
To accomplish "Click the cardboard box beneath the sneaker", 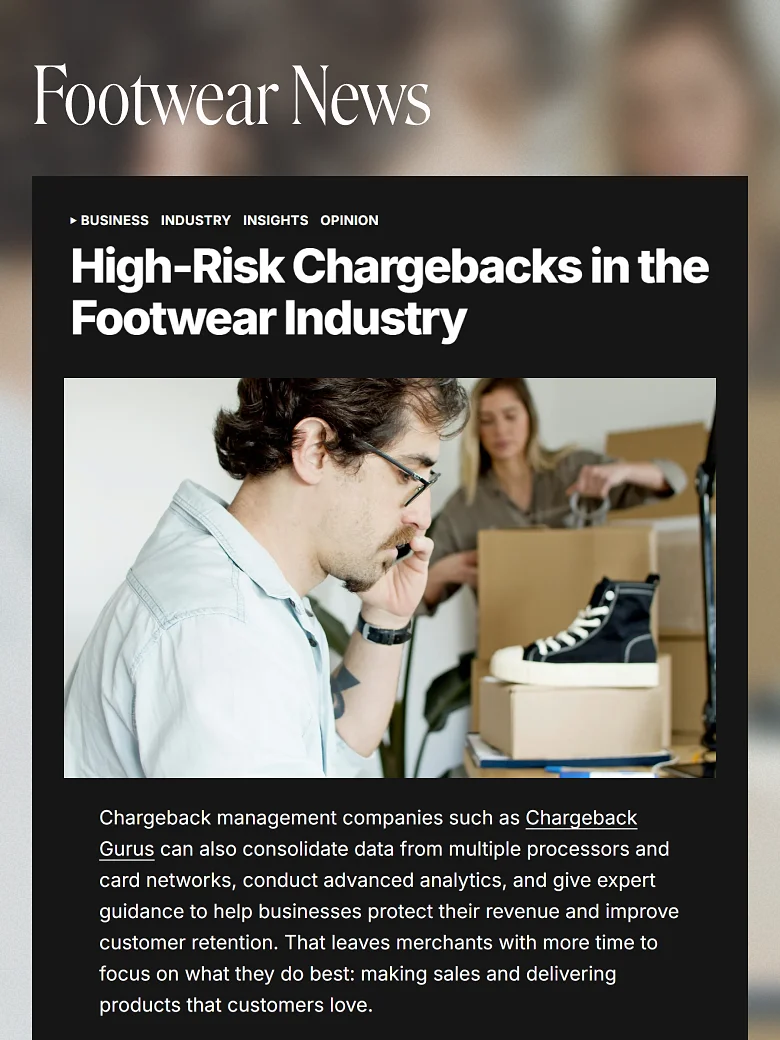I will click(x=574, y=718).
